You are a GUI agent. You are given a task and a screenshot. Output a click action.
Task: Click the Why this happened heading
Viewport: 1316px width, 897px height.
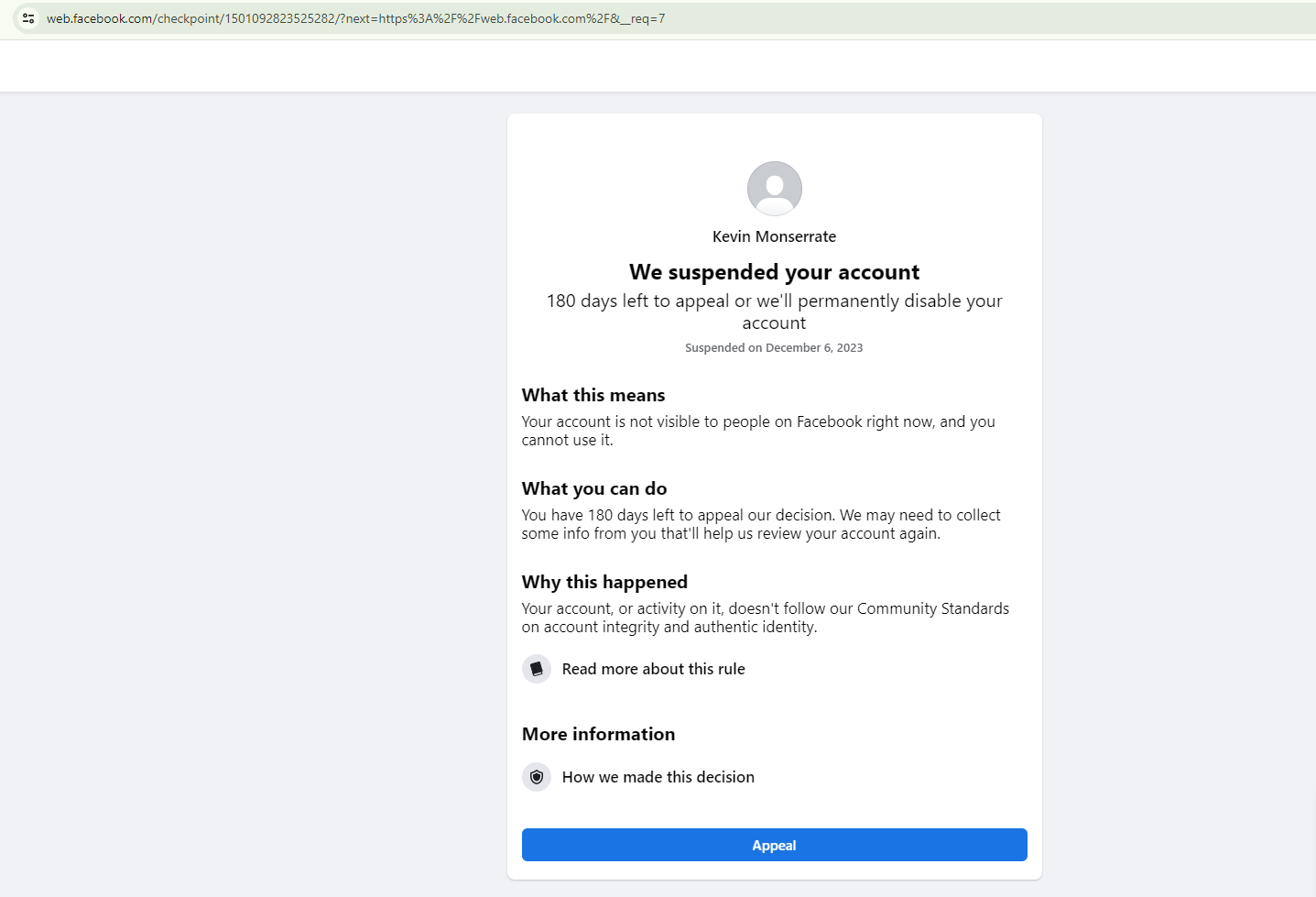click(x=604, y=582)
